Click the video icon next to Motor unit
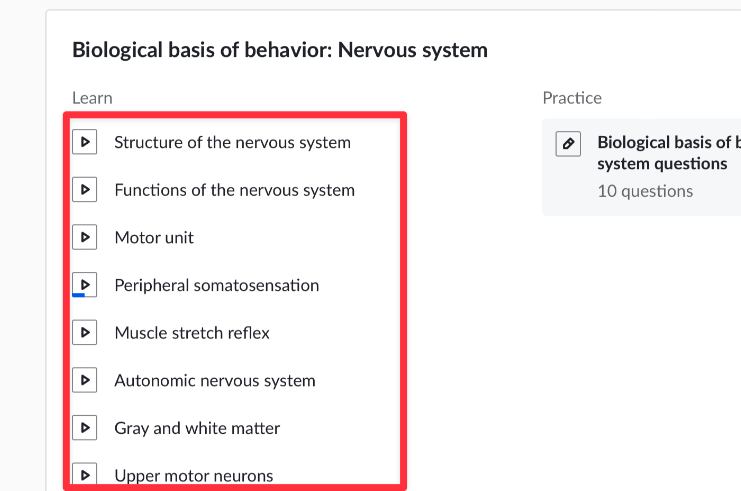This screenshot has height=491, width=741. pyautogui.click(x=85, y=237)
